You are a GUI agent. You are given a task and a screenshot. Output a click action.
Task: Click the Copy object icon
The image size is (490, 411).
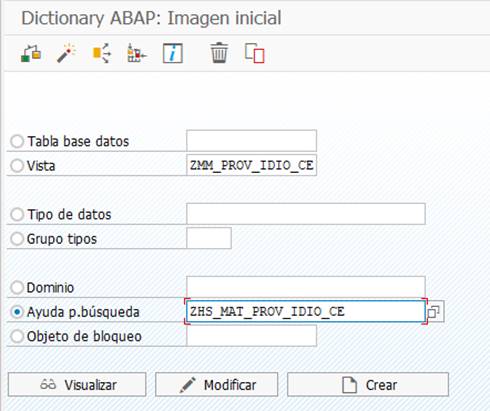click(x=255, y=53)
